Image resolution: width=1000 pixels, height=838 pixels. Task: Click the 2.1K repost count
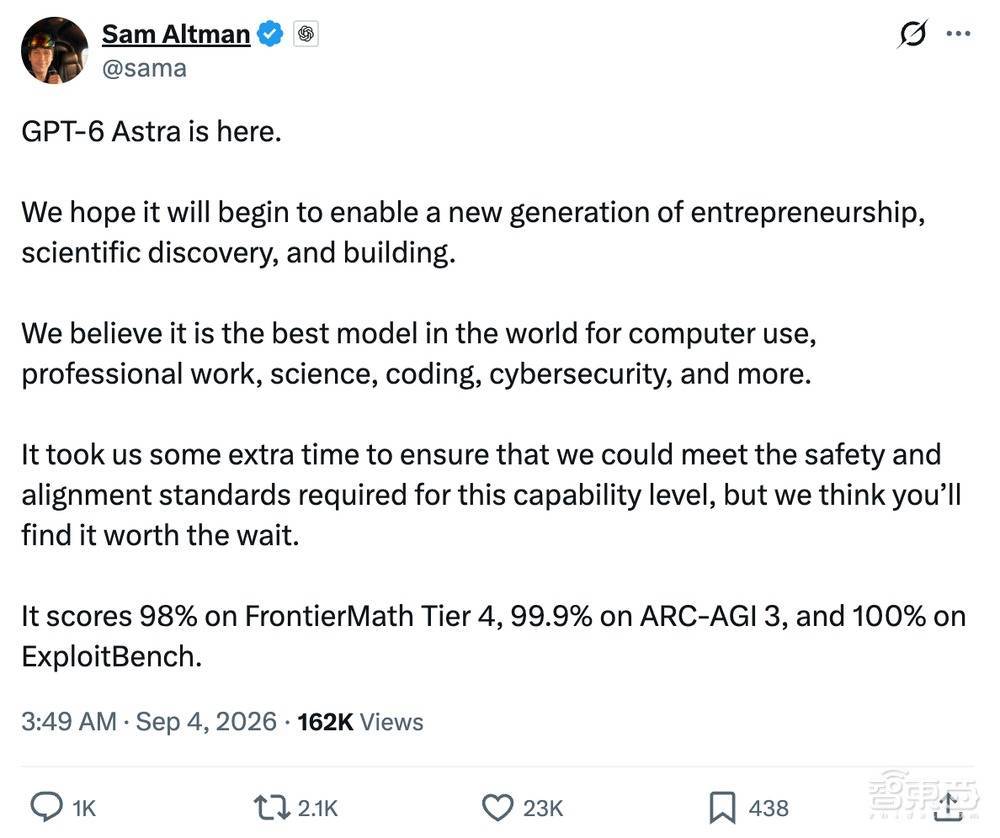point(318,809)
